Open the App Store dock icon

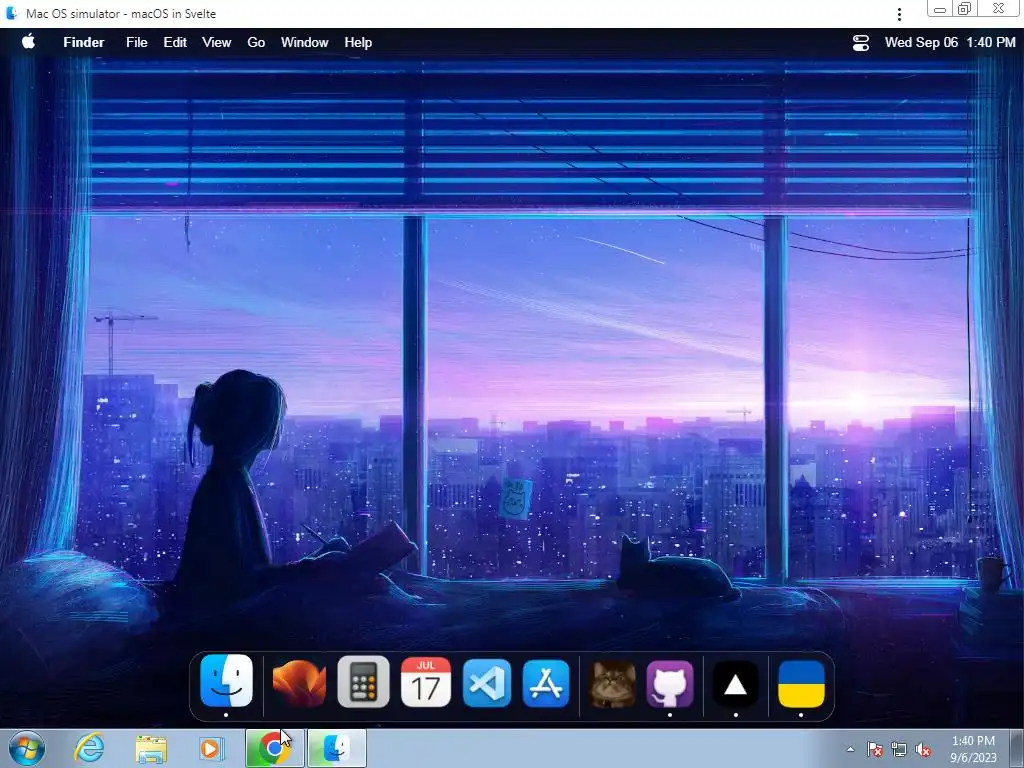click(x=546, y=683)
